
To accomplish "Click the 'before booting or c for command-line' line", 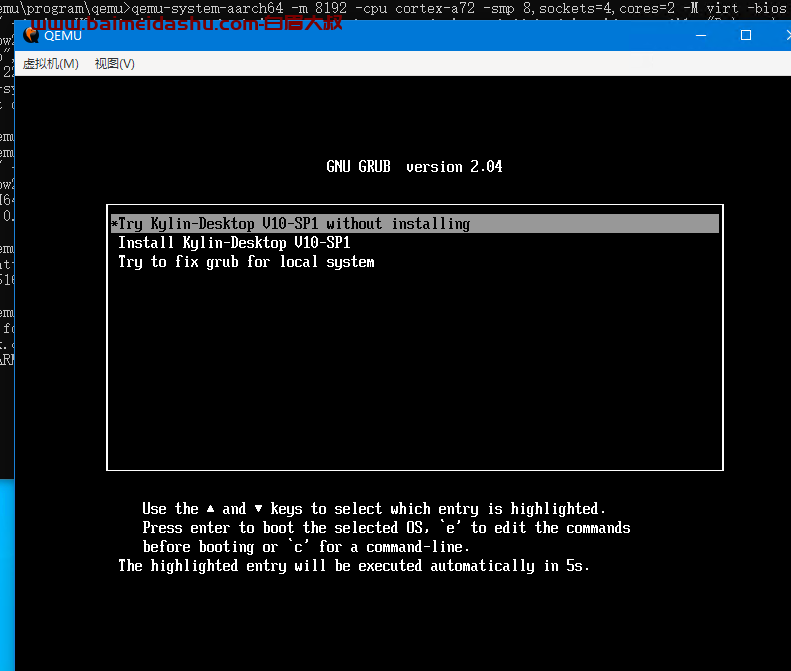I will pos(306,547).
